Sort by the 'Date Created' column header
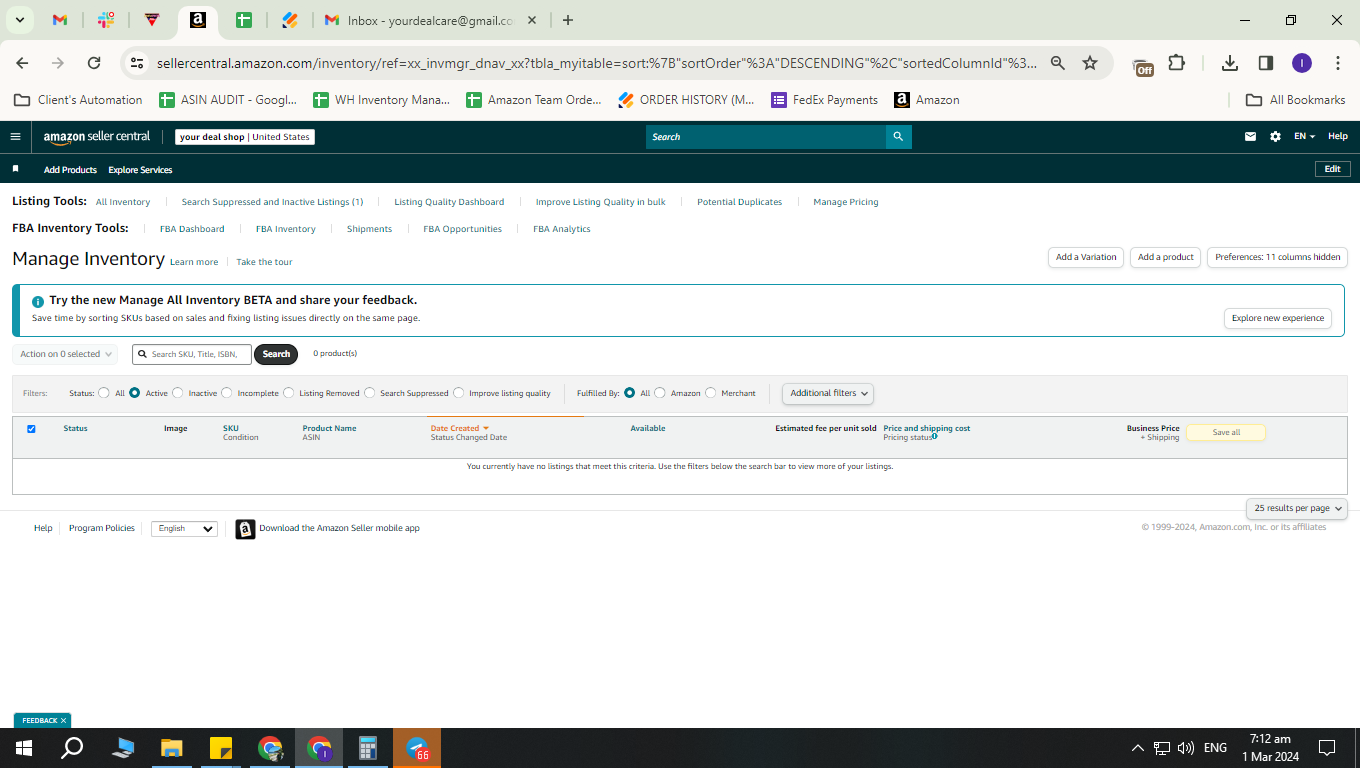 pos(459,428)
